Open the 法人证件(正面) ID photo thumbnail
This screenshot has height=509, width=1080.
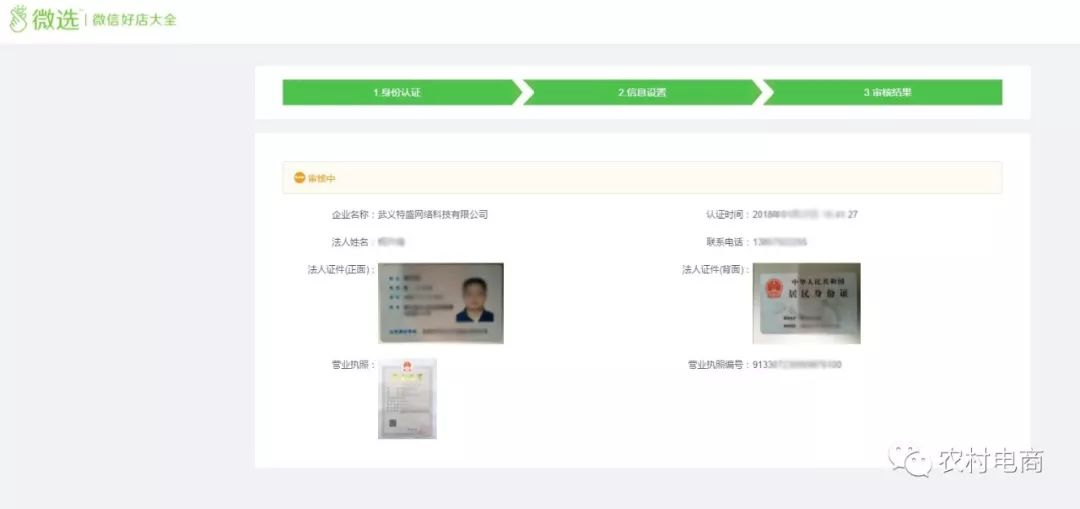click(440, 303)
